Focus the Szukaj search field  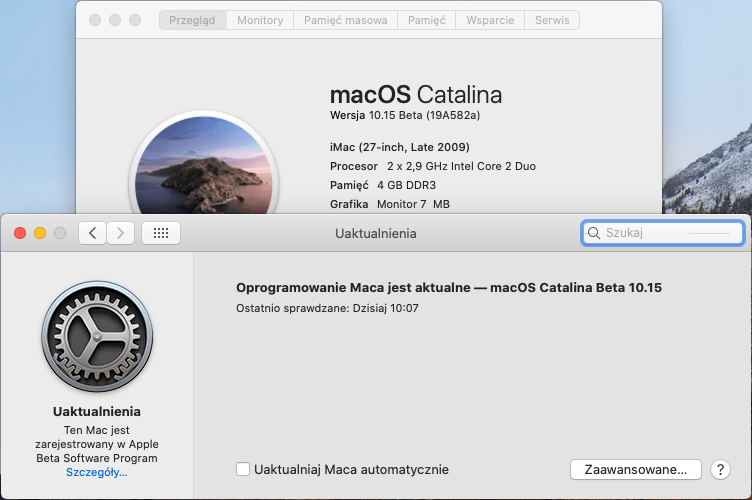pyautogui.click(x=663, y=233)
